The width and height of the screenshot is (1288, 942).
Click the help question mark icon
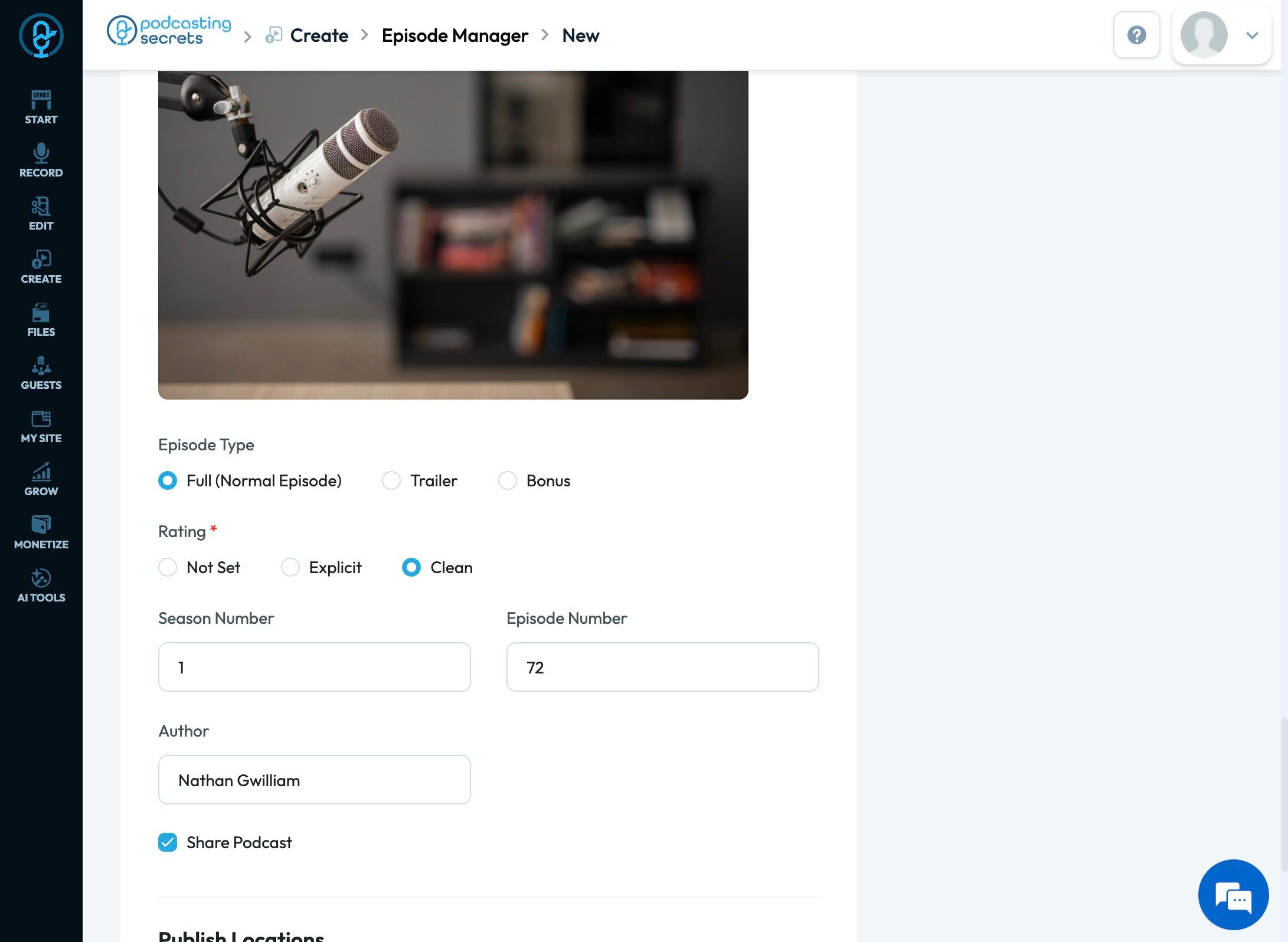[1136, 35]
